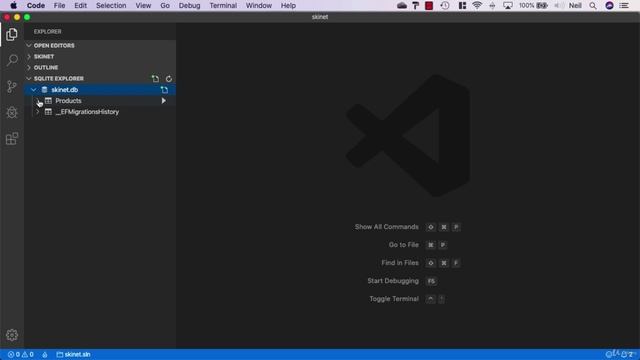The height and width of the screenshot is (360, 640).
Task: Open the Go menu
Action: coord(165,6)
